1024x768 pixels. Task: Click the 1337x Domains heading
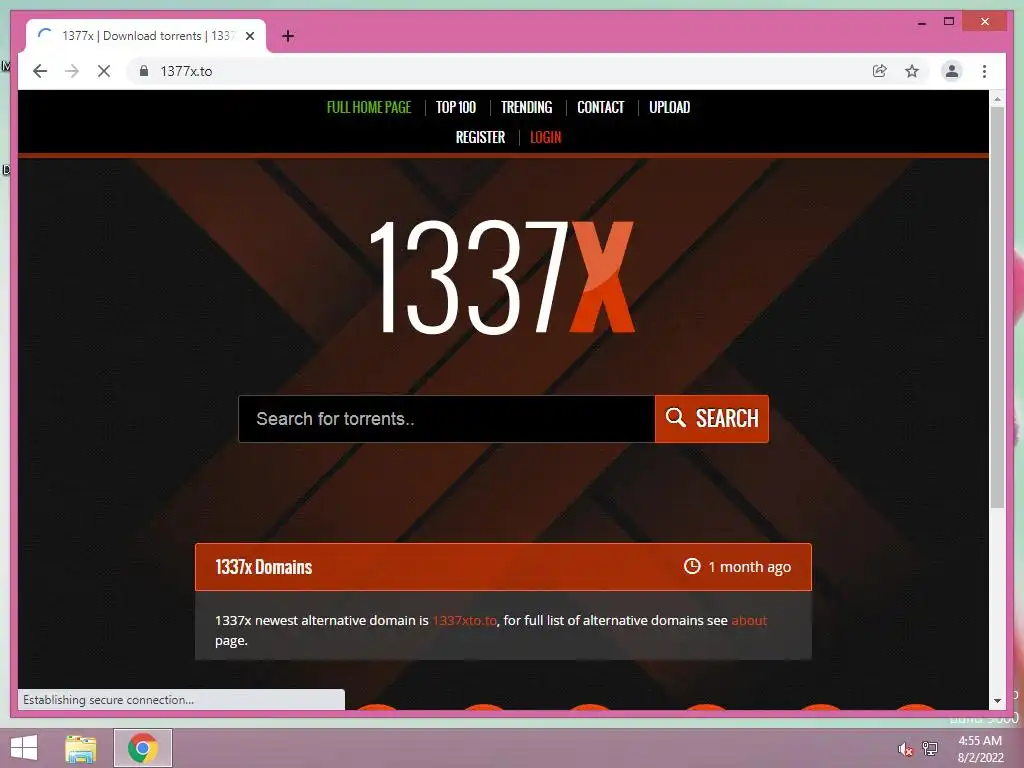click(264, 567)
